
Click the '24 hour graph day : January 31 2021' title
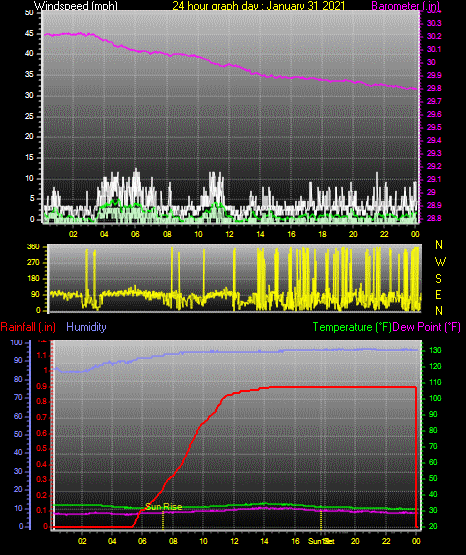point(258,5)
